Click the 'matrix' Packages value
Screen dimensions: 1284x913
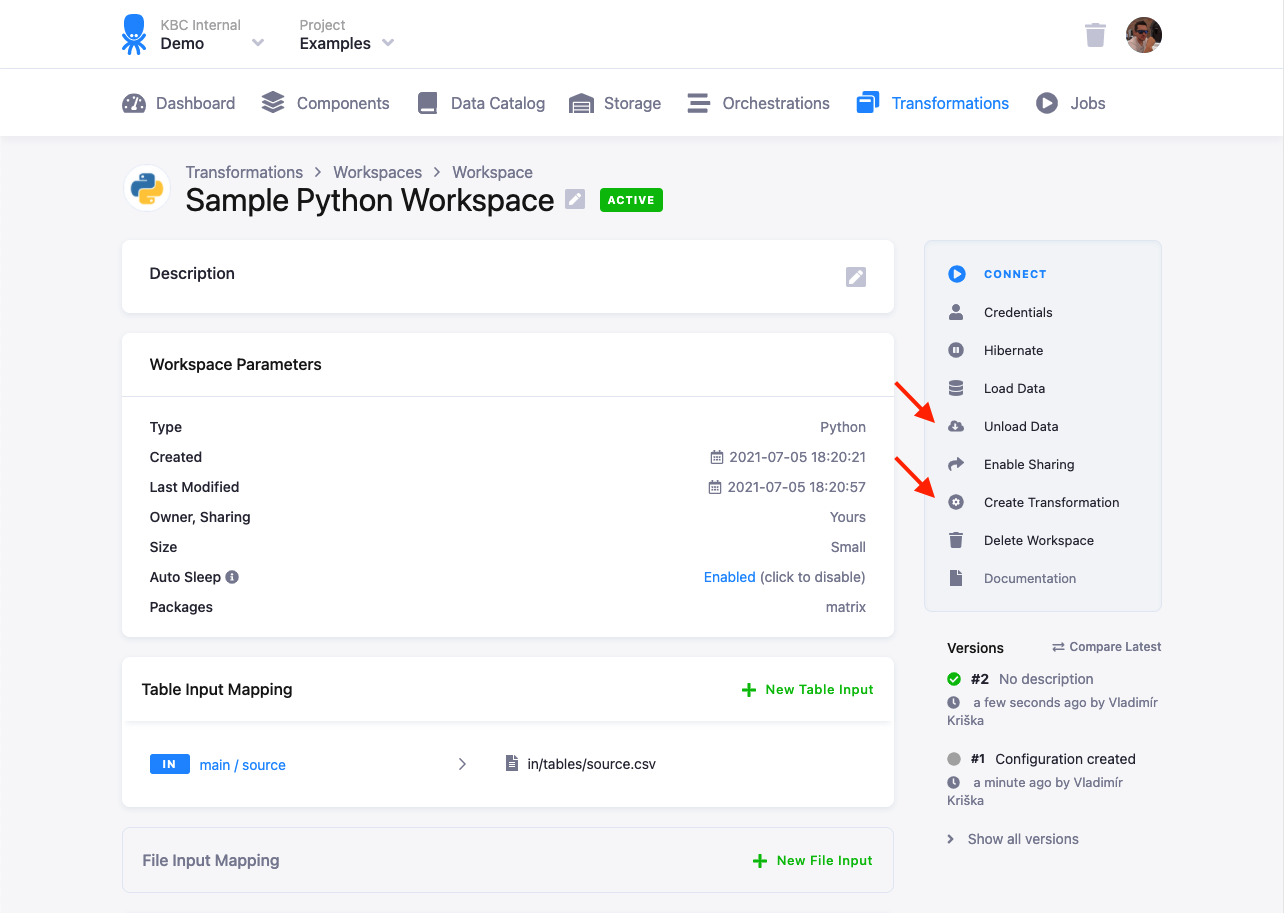point(846,607)
